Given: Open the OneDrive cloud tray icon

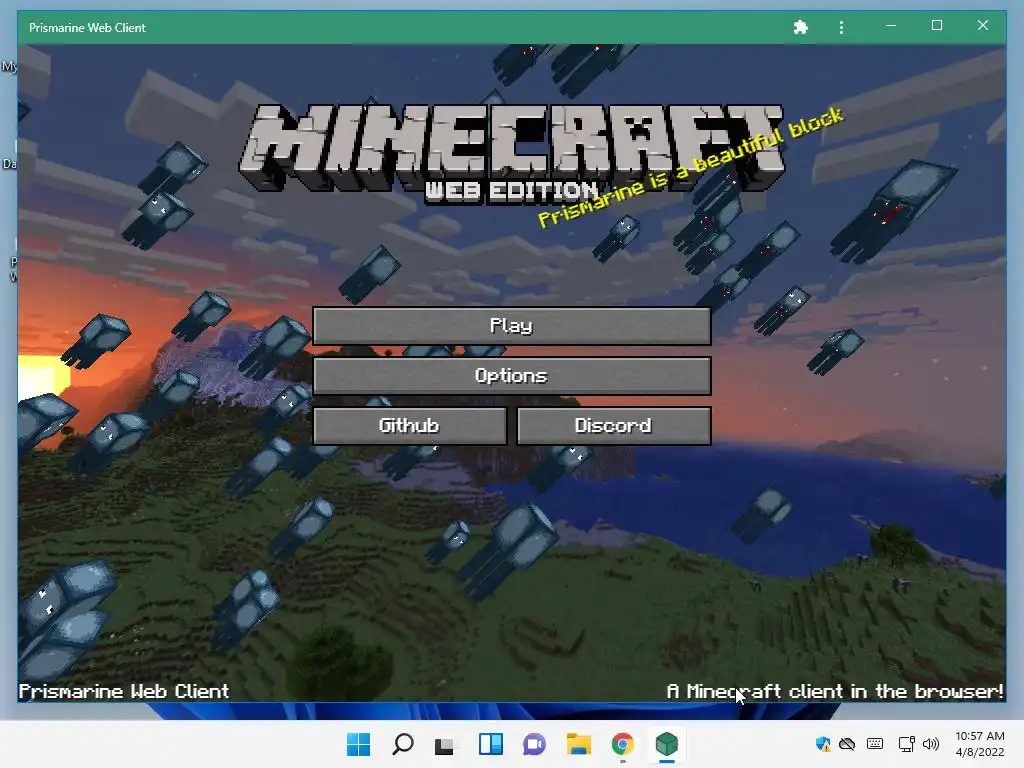Looking at the screenshot, I should [847, 744].
